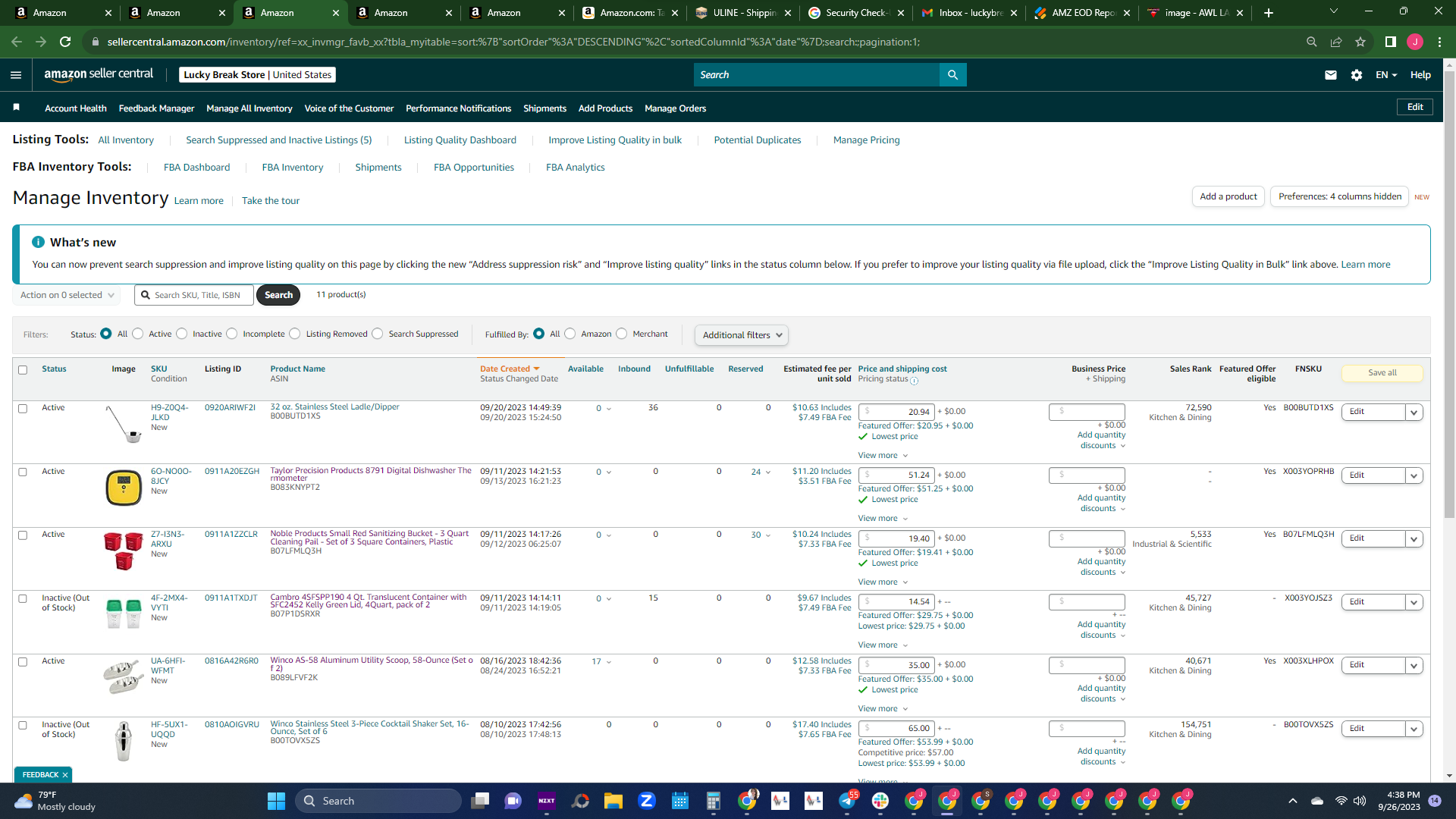Expand the Additional filters dropdown
This screenshot has width=1456, height=819.
[x=742, y=335]
